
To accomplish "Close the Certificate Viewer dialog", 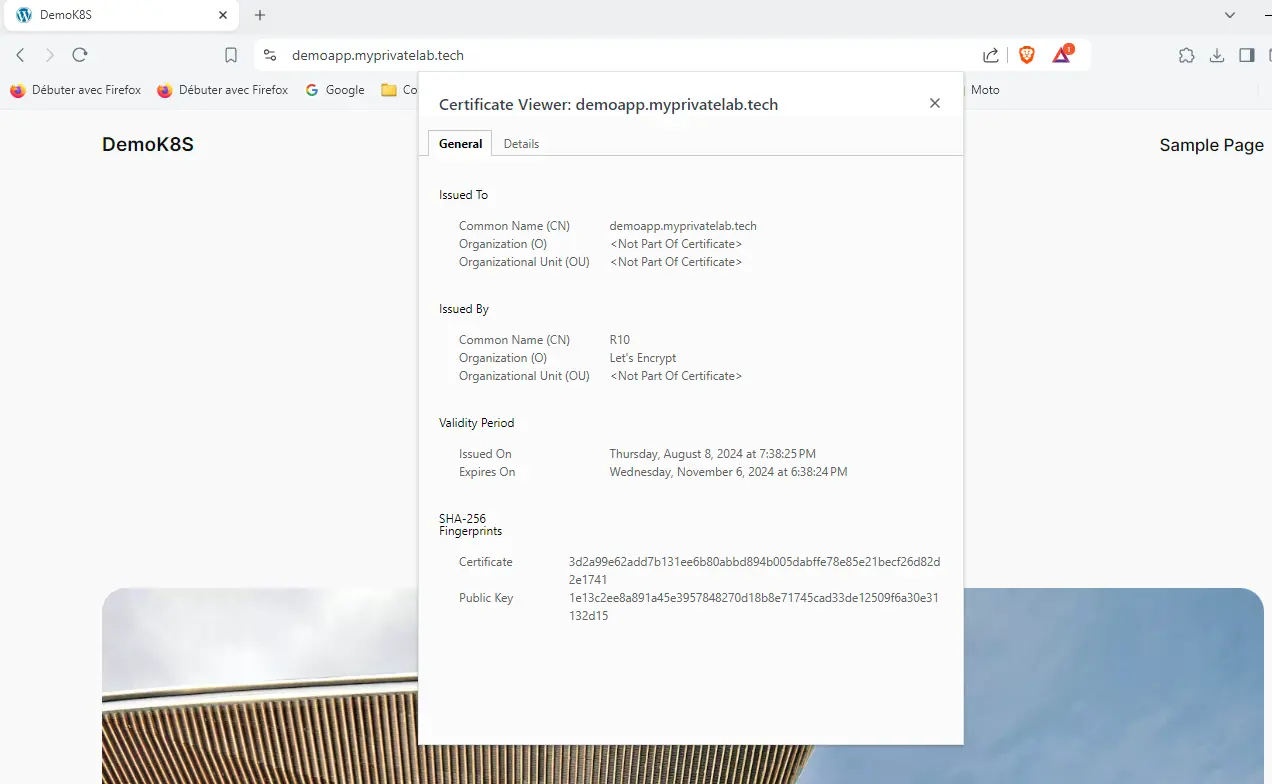I will coord(935,103).
